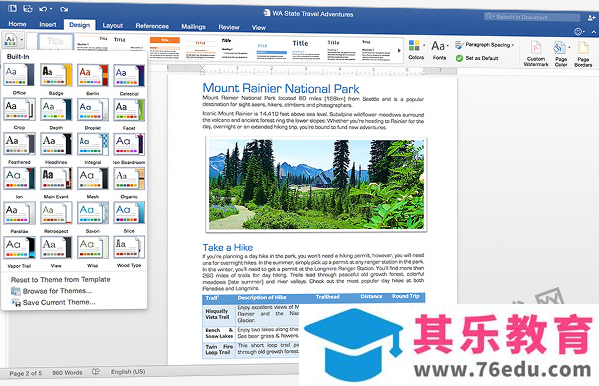Click the Take a Hike heading
The height and width of the screenshot is (386, 599).
228,247
